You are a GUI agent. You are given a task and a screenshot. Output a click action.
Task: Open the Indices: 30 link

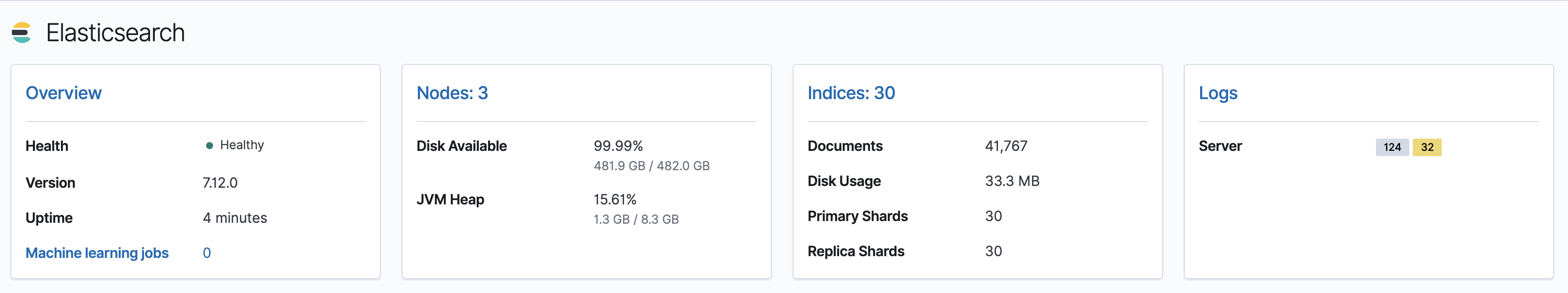click(x=851, y=93)
